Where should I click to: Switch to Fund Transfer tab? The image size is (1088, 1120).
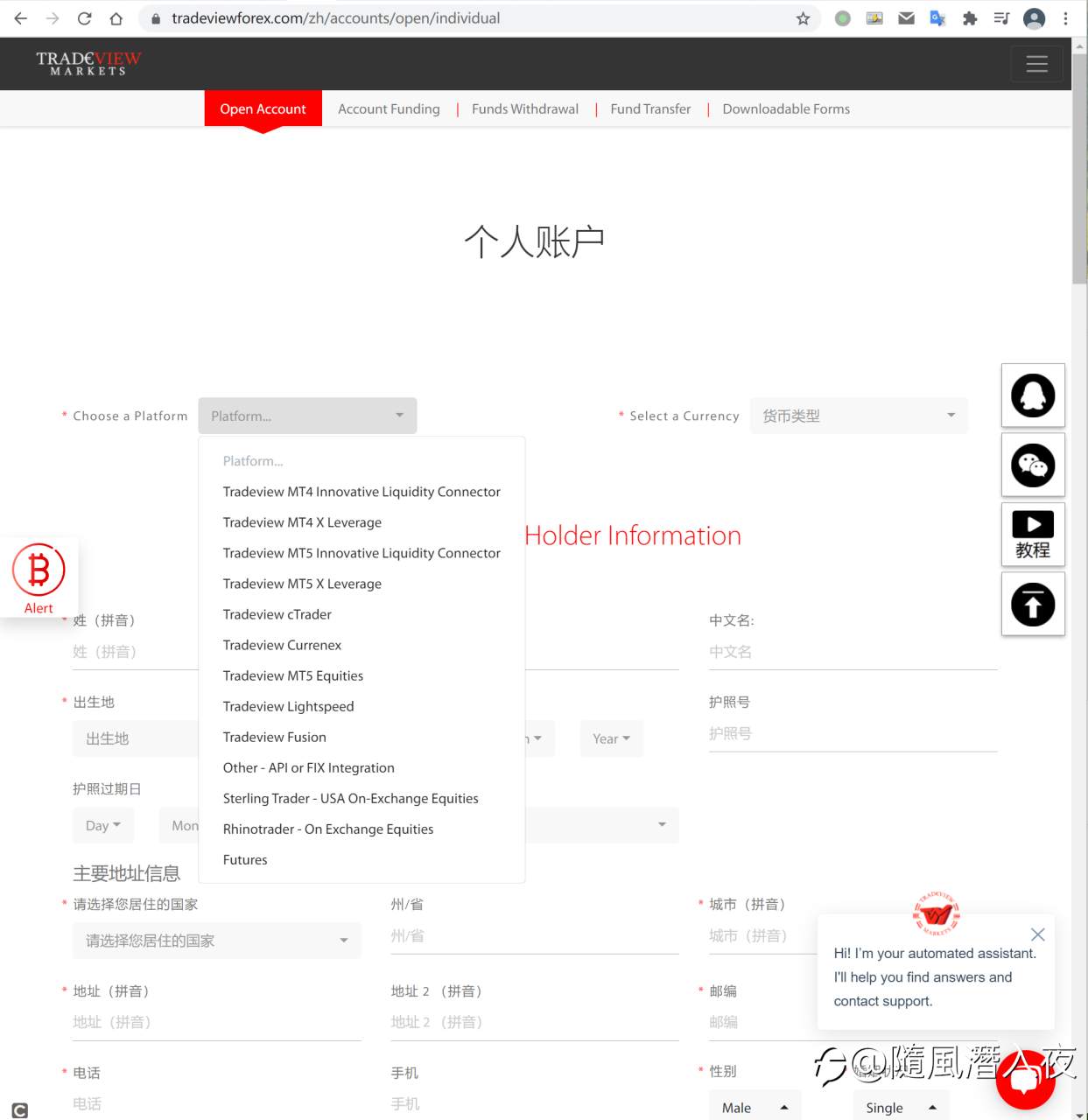650,108
